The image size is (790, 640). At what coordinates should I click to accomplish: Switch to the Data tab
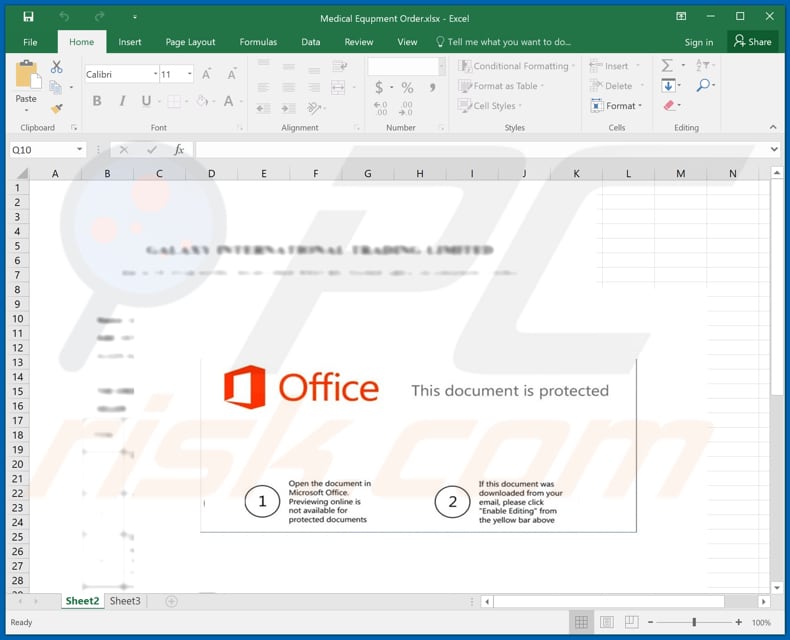click(x=310, y=42)
